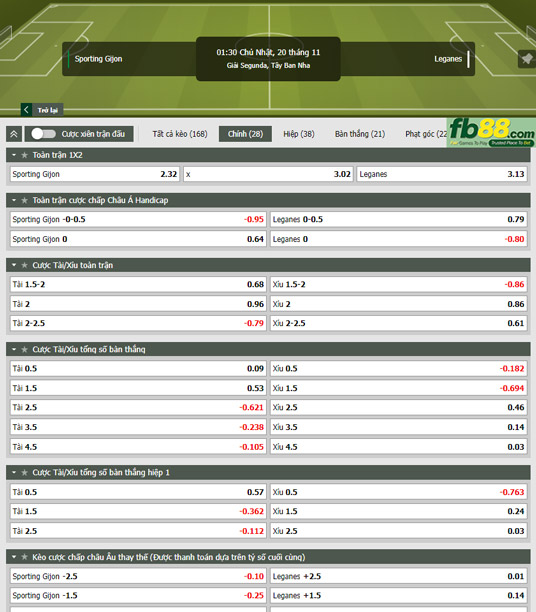The height and width of the screenshot is (612, 536).
Task: Select total goals Xỉu 2.5 at 0.46
Action: pyautogui.click(x=399, y=407)
